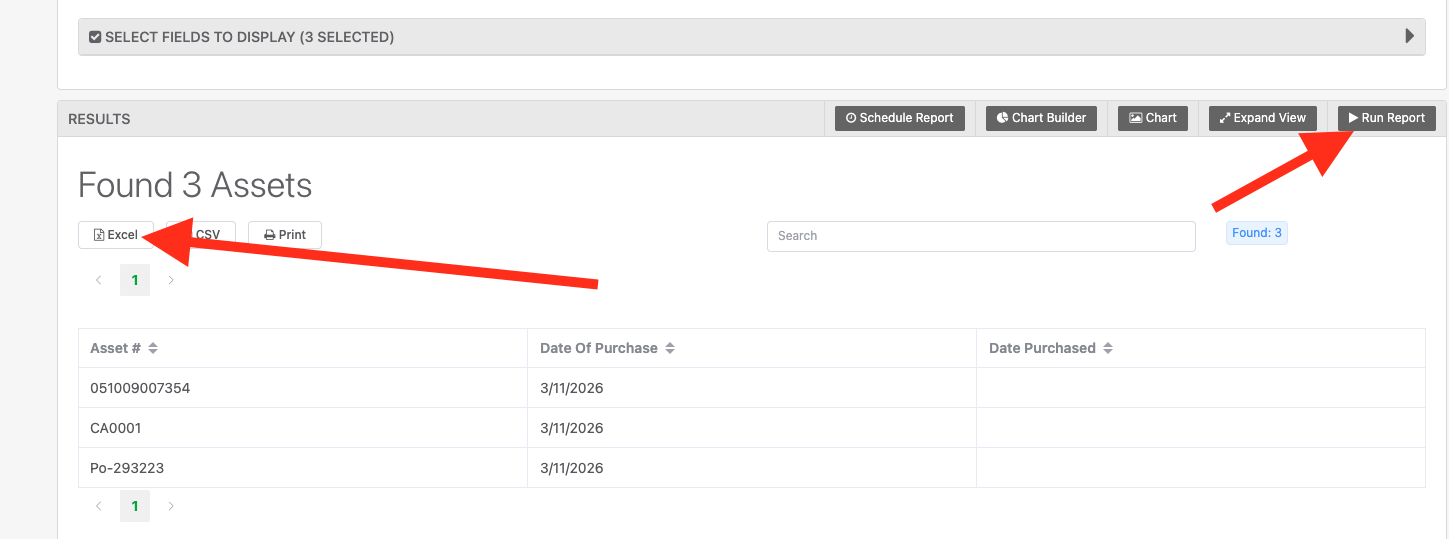Expand the results view
Screen dimensions: 1449x539
pyautogui.click(x=1262, y=118)
